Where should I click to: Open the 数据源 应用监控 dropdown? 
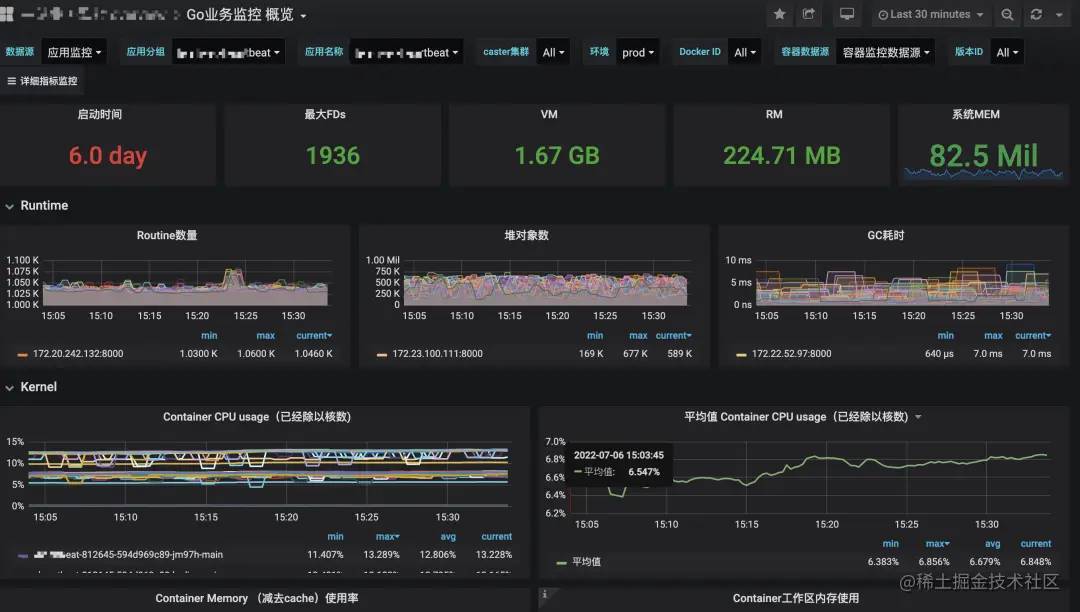pyautogui.click(x=74, y=52)
